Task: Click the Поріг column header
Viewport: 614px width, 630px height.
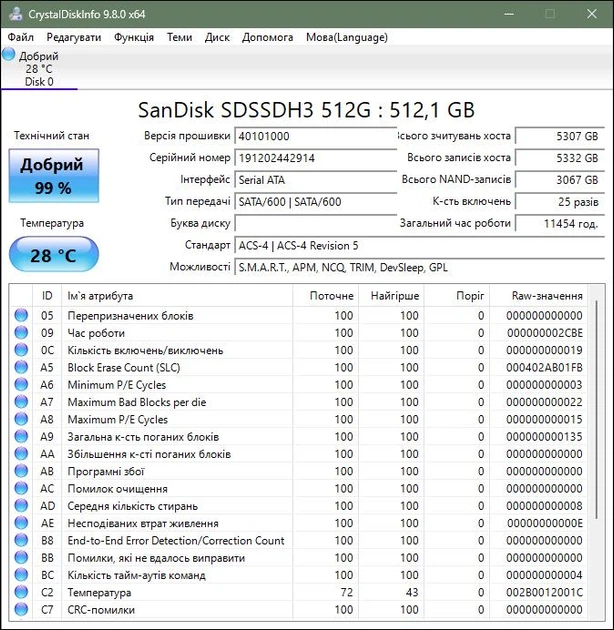Action: pyautogui.click(x=457, y=296)
